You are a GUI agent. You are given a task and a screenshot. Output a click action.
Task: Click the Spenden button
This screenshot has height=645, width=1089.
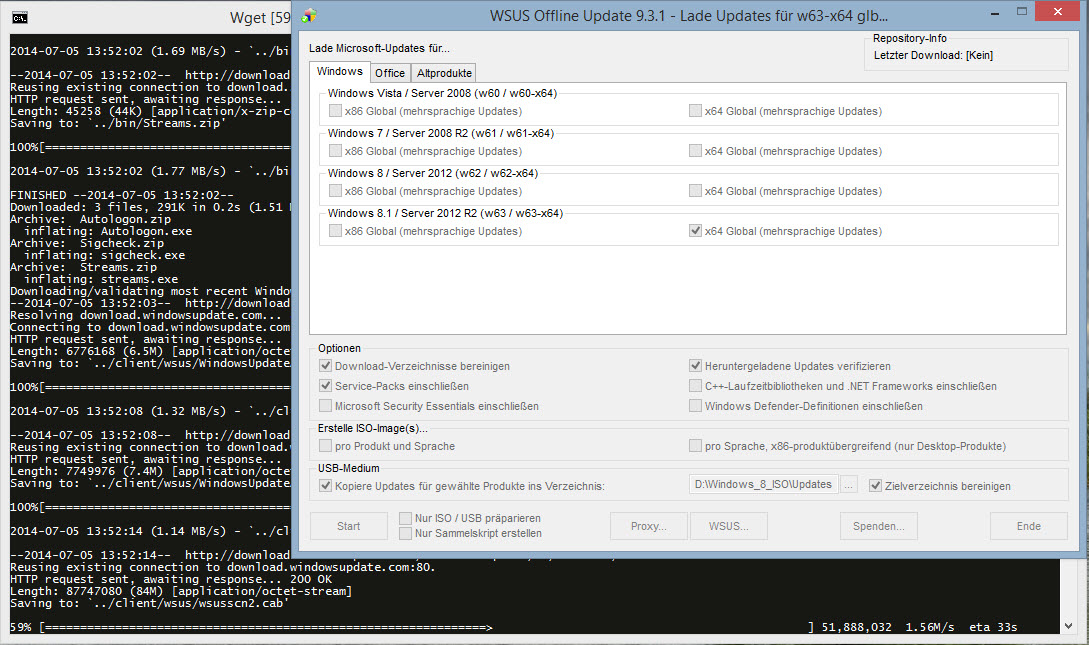pos(879,526)
